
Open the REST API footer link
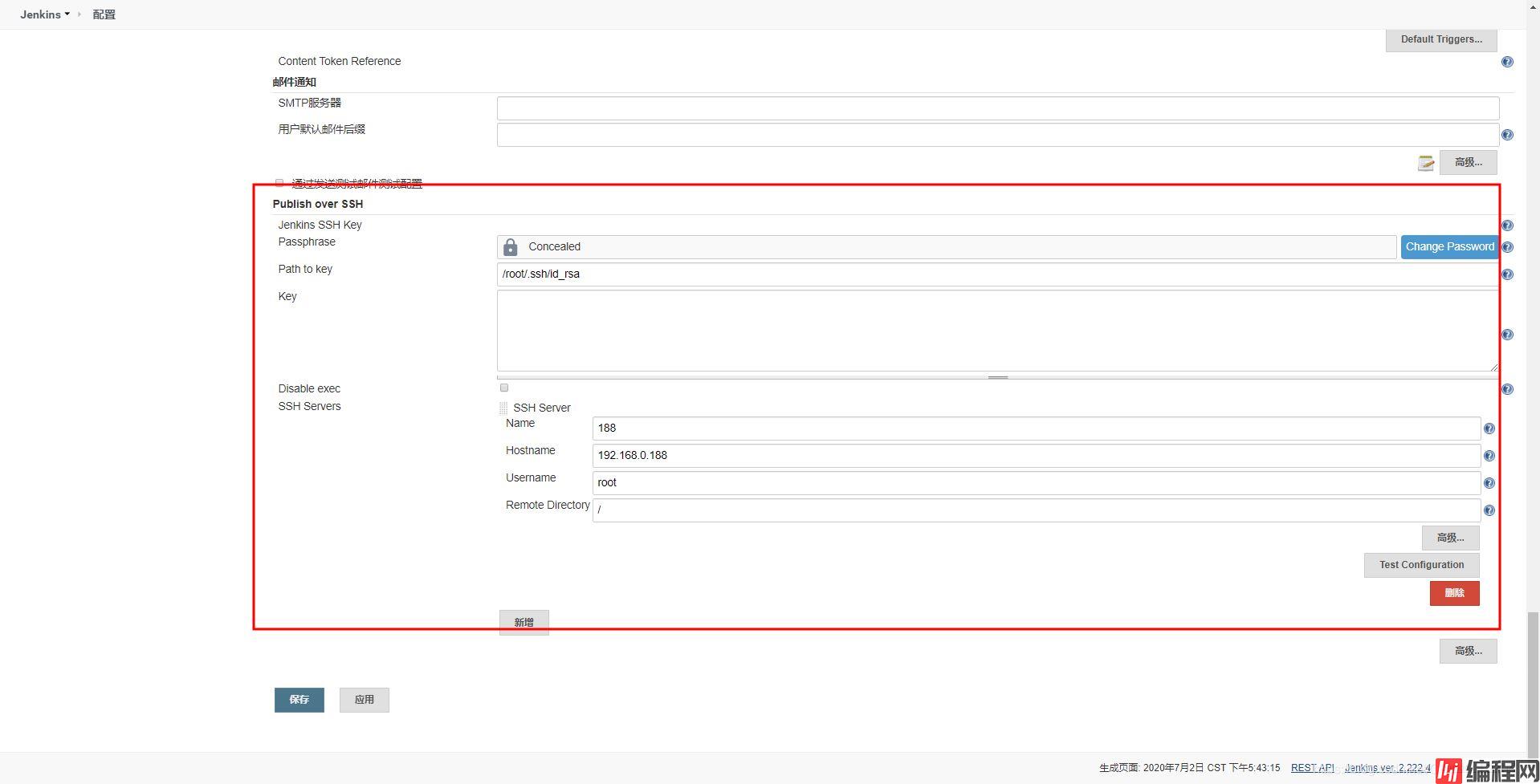[x=1312, y=768]
